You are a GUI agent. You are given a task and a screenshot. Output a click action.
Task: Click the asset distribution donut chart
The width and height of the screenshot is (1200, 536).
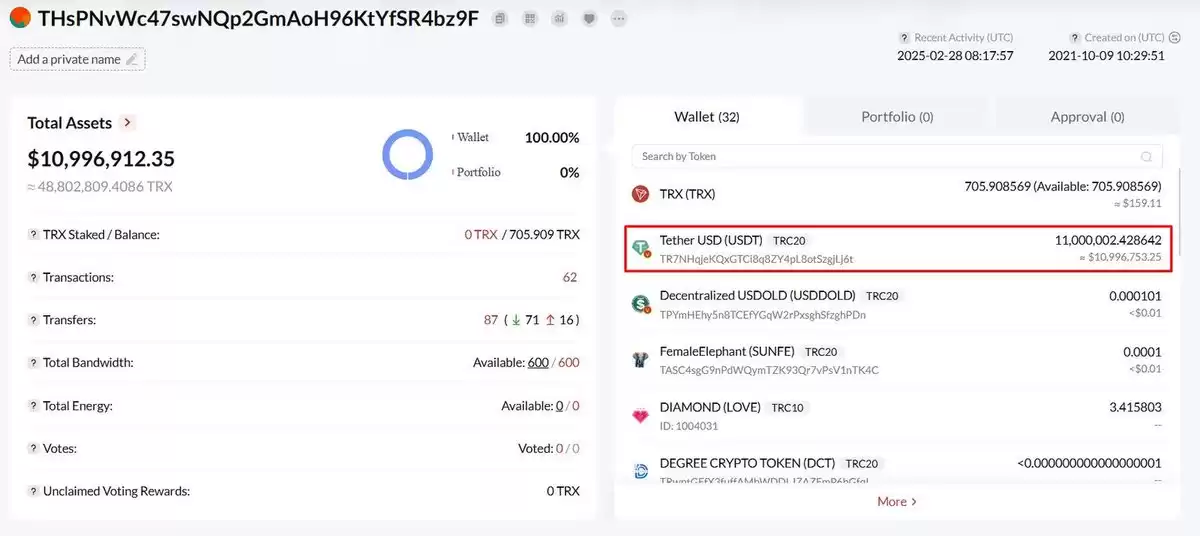(x=408, y=156)
